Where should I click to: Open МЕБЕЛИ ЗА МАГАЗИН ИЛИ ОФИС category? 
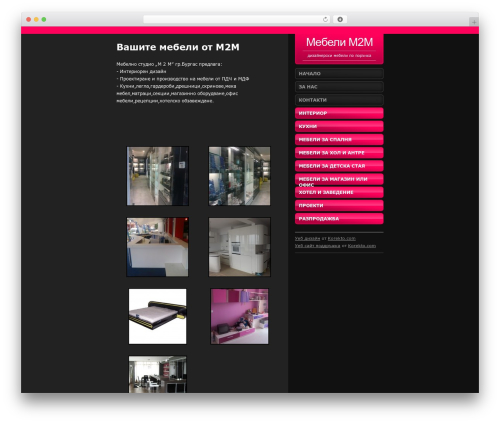[339, 179]
